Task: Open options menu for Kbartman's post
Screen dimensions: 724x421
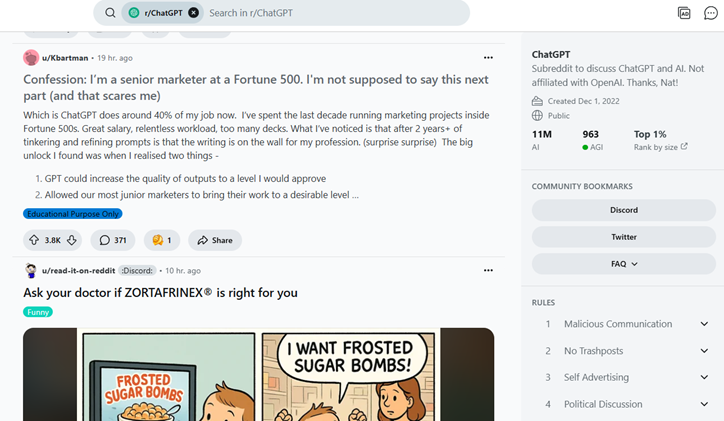Action: pyautogui.click(x=488, y=58)
